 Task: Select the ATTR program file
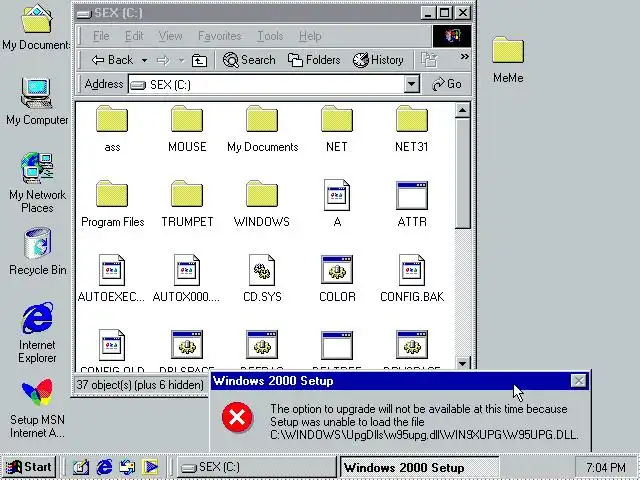[x=412, y=203]
